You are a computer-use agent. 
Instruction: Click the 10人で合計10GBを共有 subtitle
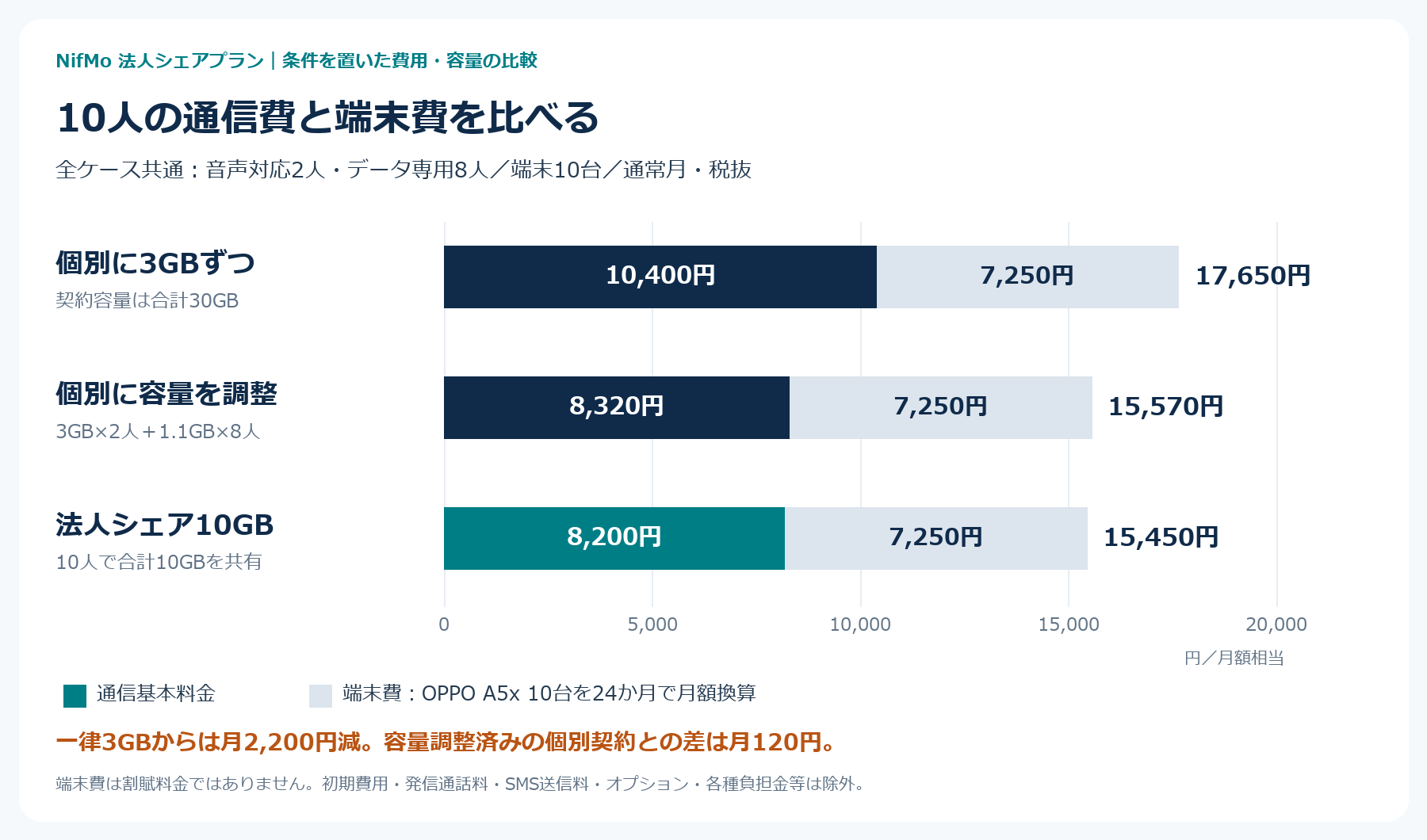(159, 562)
